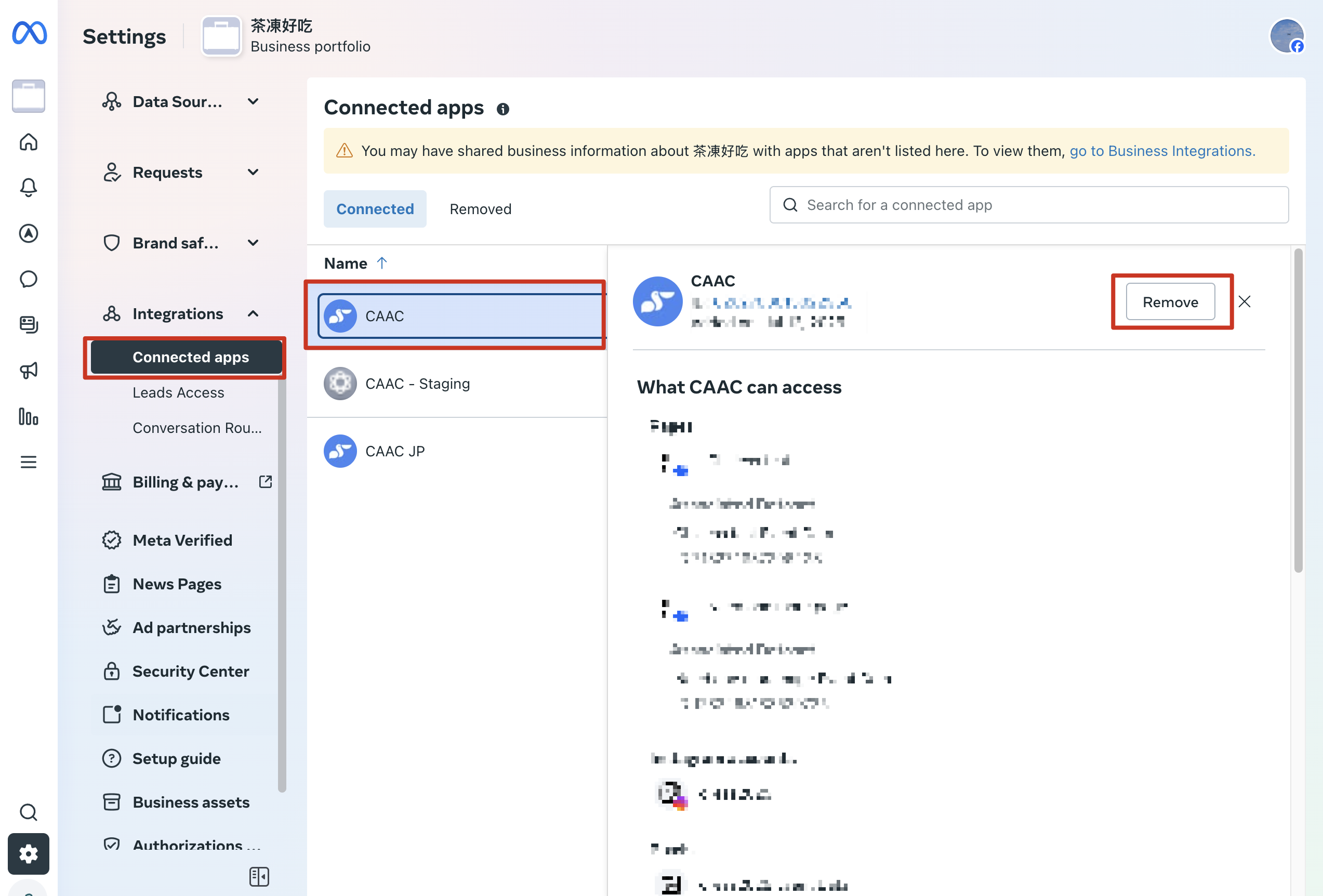Click the warning triangle icon in banner
Image resolution: width=1323 pixels, height=896 pixels.
click(345, 151)
